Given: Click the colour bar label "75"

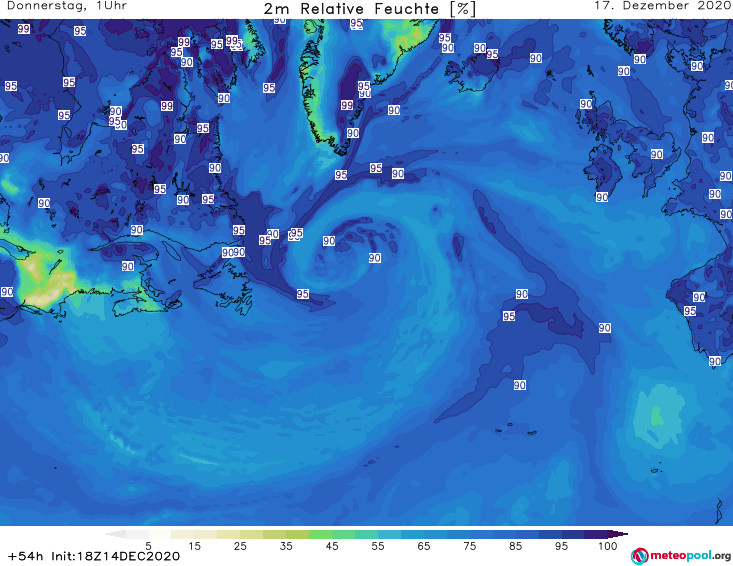Looking at the screenshot, I should pos(470,546).
